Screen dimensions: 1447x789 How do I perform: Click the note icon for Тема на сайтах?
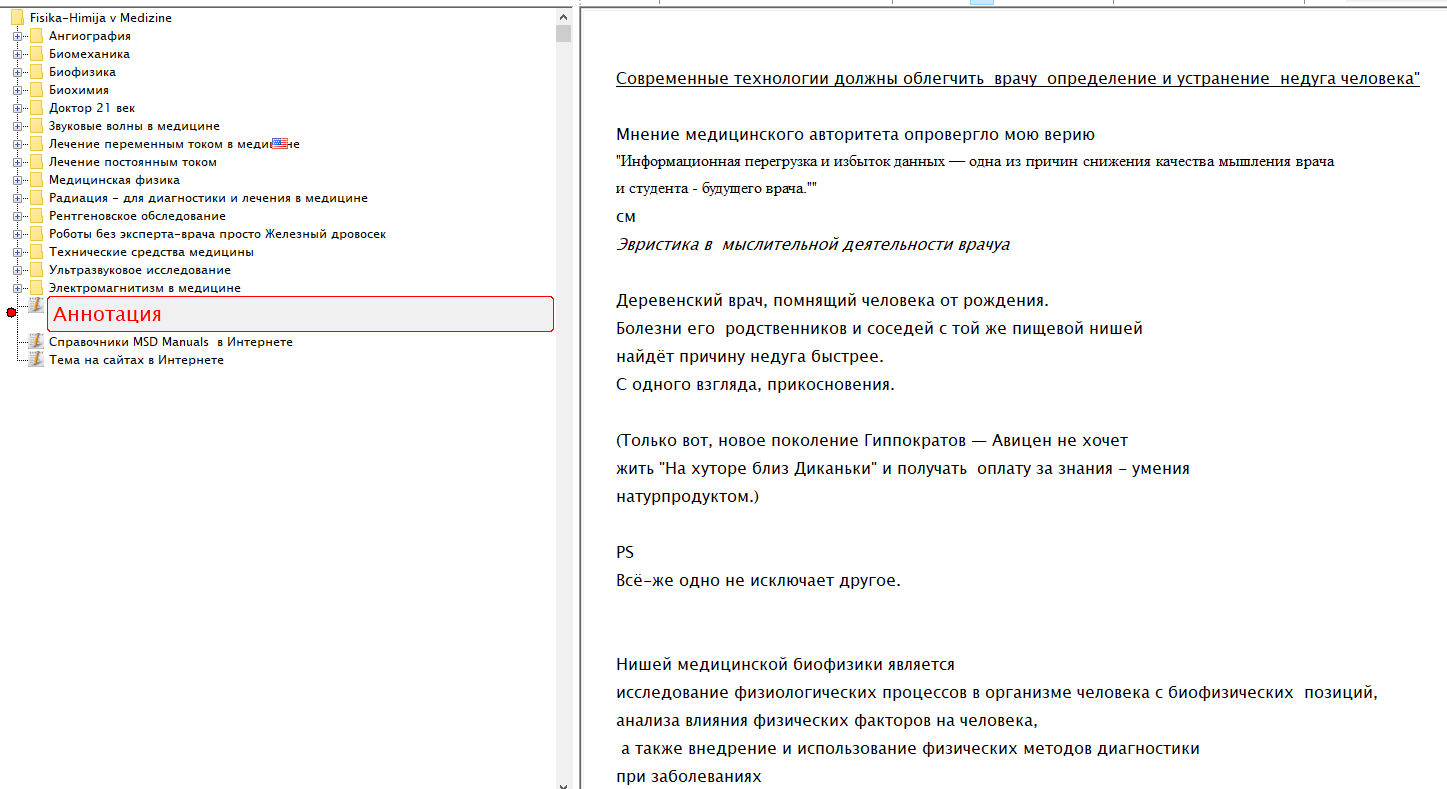click(36, 360)
